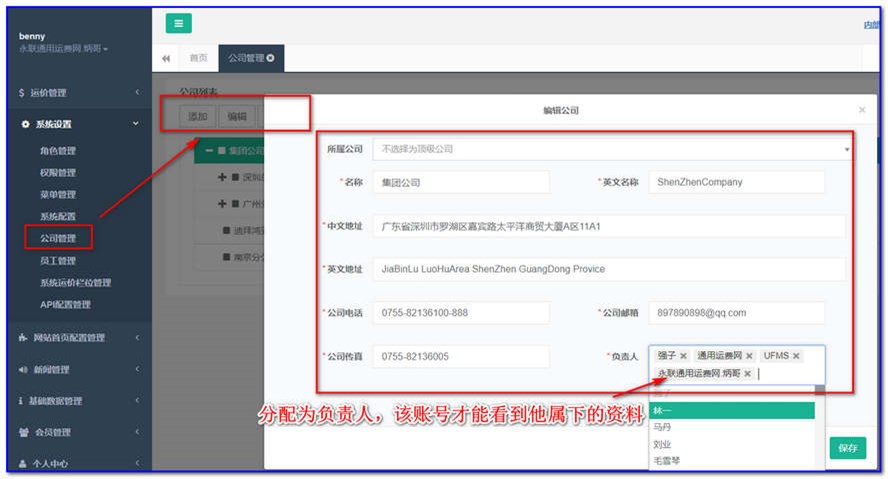Click the 保存 button
The width and height of the screenshot is (888, 479).
click(x=847, y=449)
